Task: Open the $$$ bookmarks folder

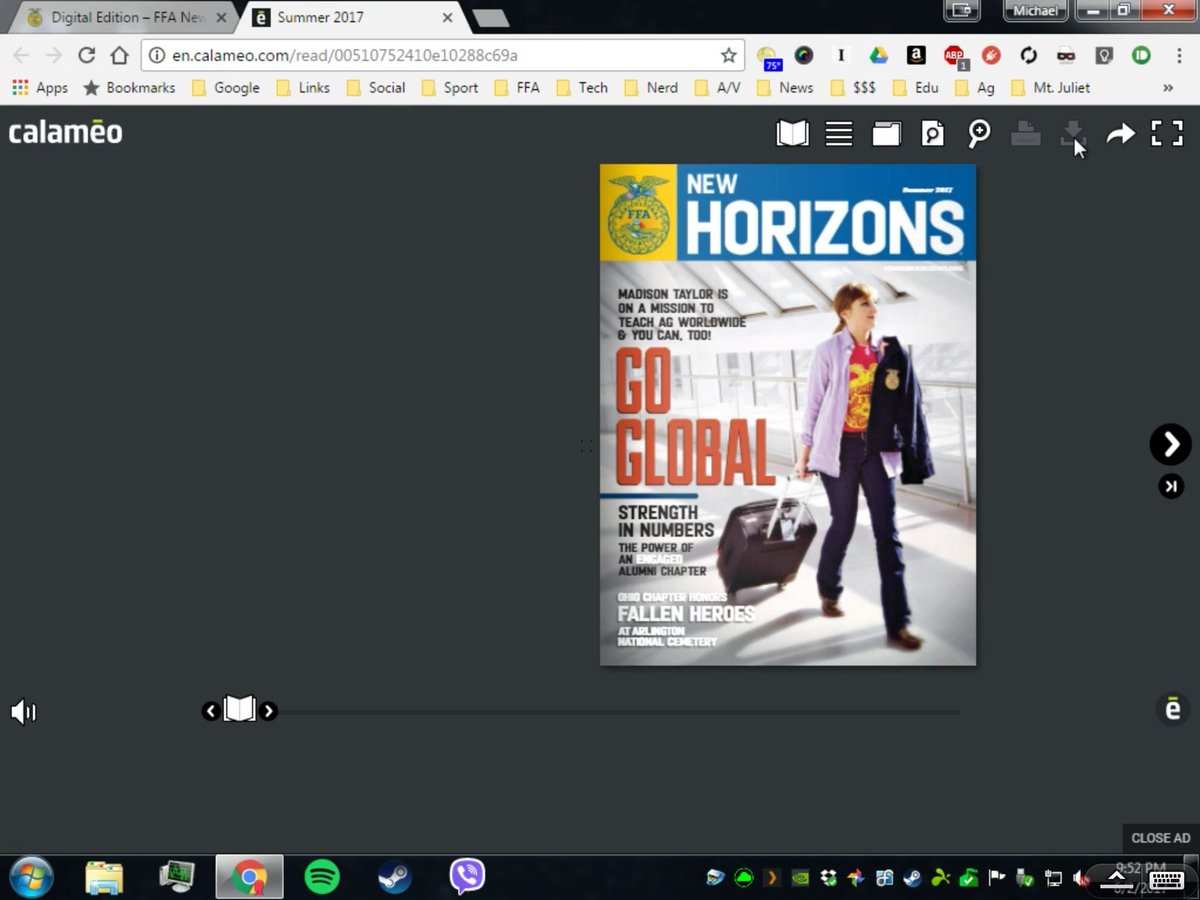Action: pos(853,88)
